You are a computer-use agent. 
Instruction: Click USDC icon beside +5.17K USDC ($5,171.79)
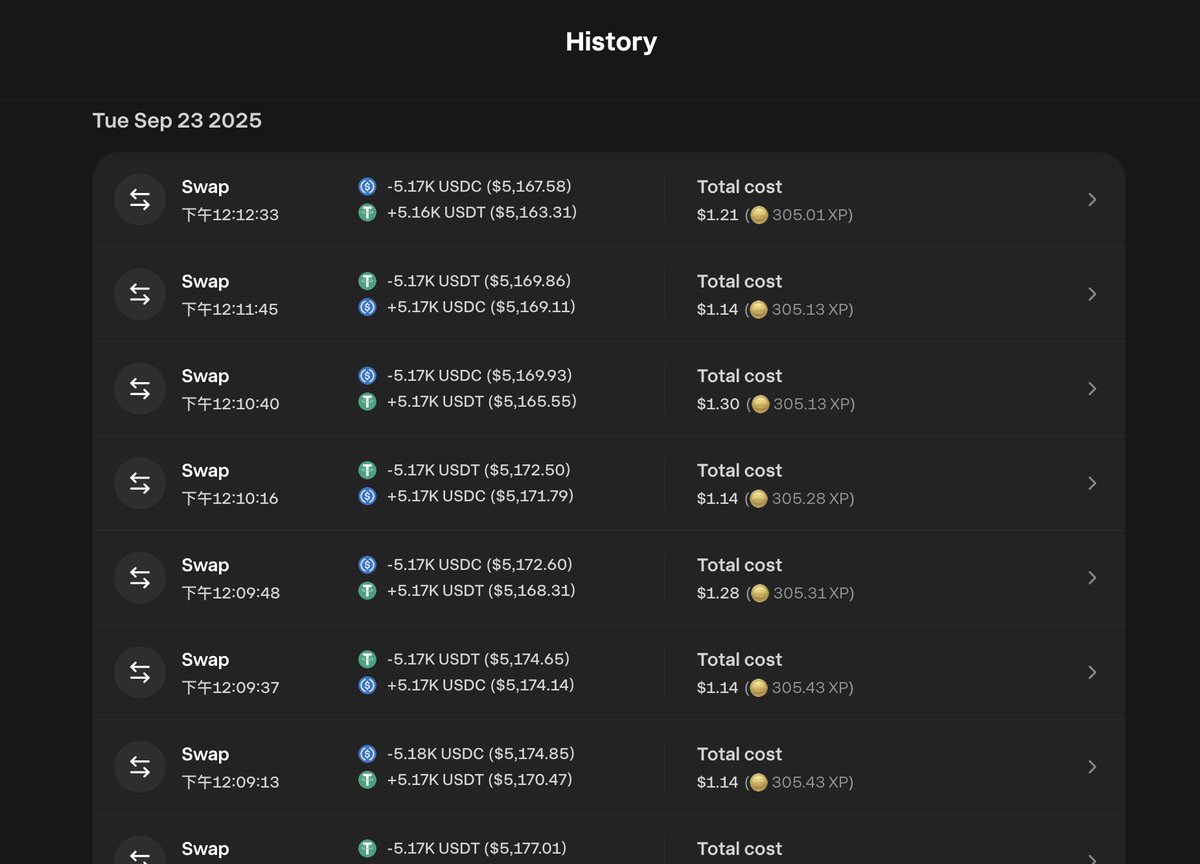point(367,496)
